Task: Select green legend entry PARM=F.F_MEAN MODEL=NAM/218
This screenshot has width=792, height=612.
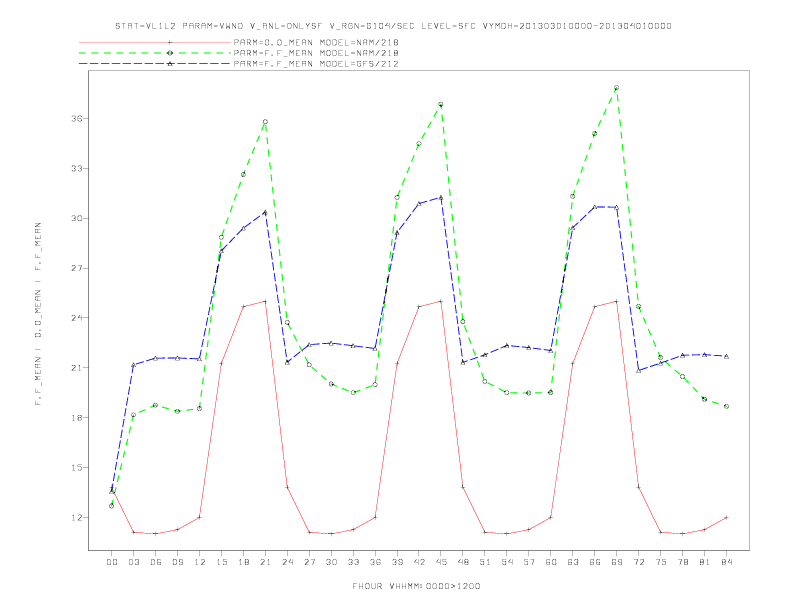Action: [316, 53]
